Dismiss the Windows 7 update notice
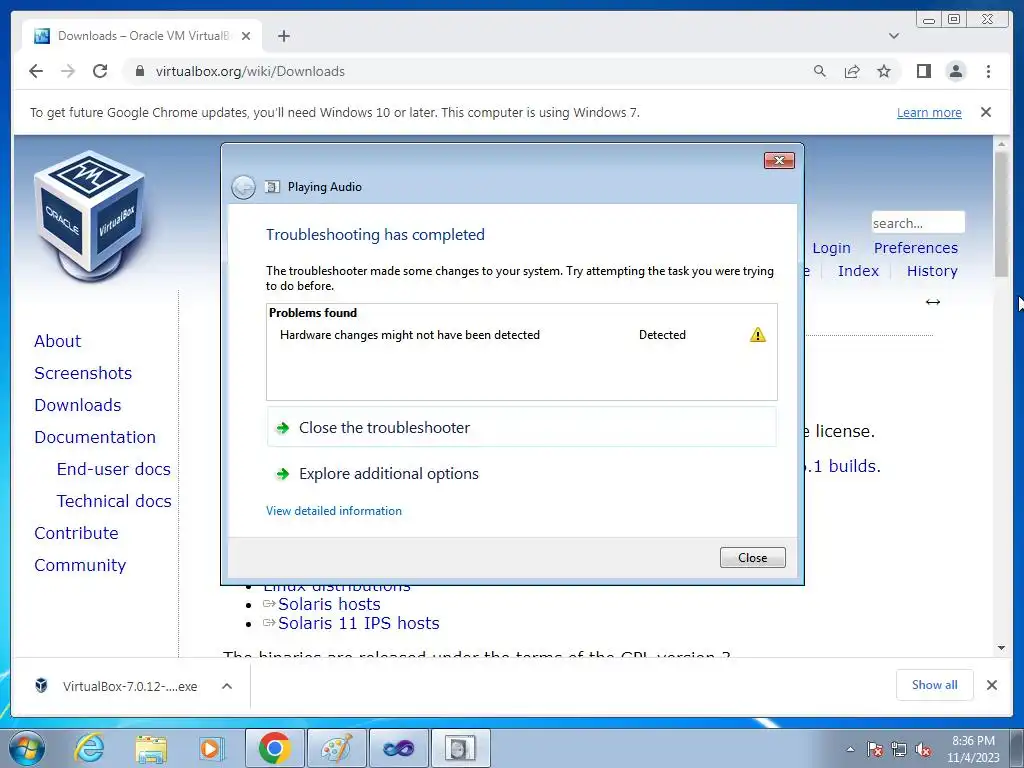 pyautogui.click(x=986, y=112)
